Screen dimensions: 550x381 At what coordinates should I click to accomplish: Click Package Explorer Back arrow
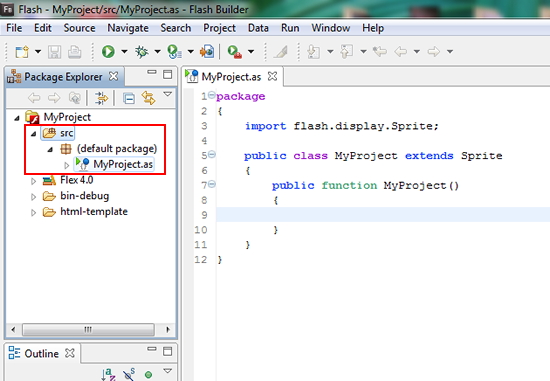click(x=34, y=98)
